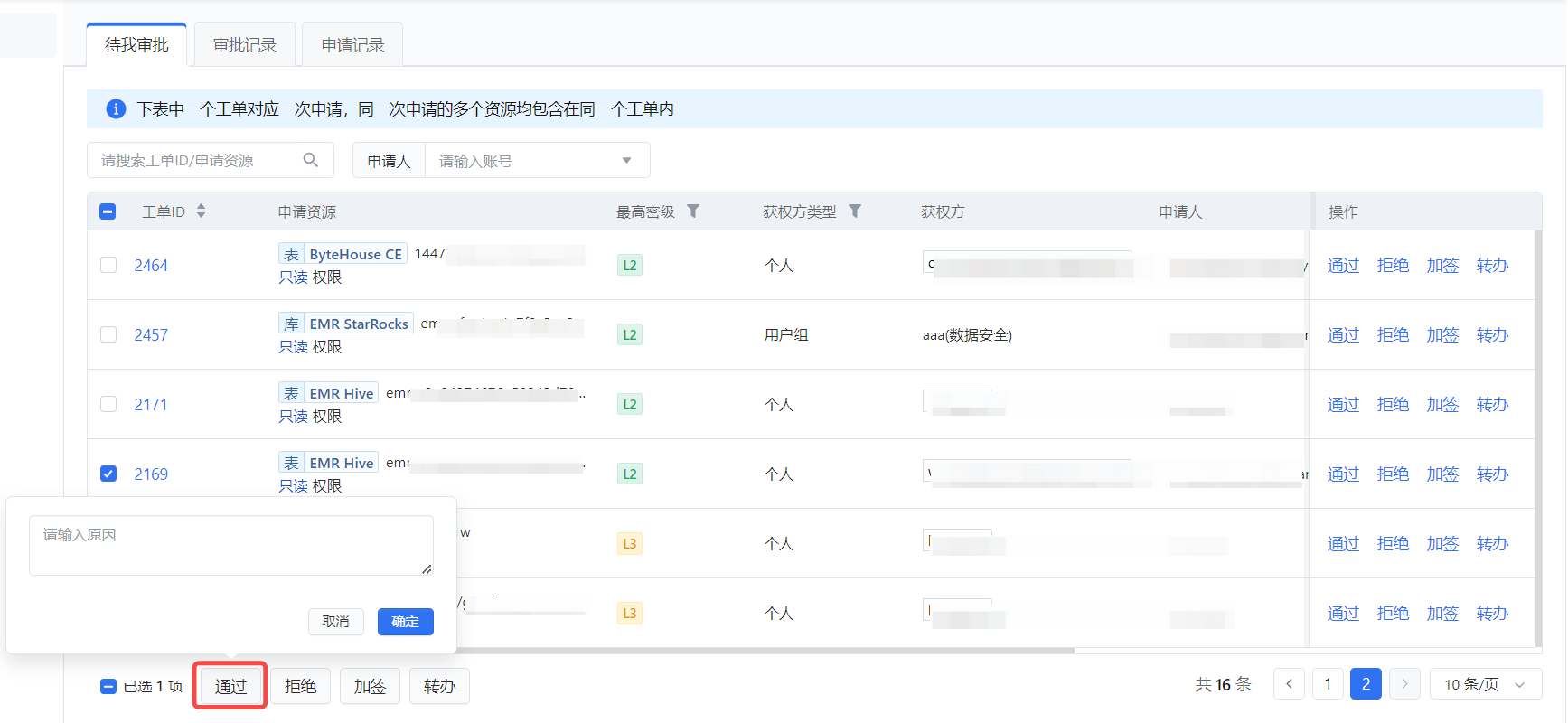The image size is (1568, 723).
Task: Open order ID 2464 link
Action: coord(151,265)
